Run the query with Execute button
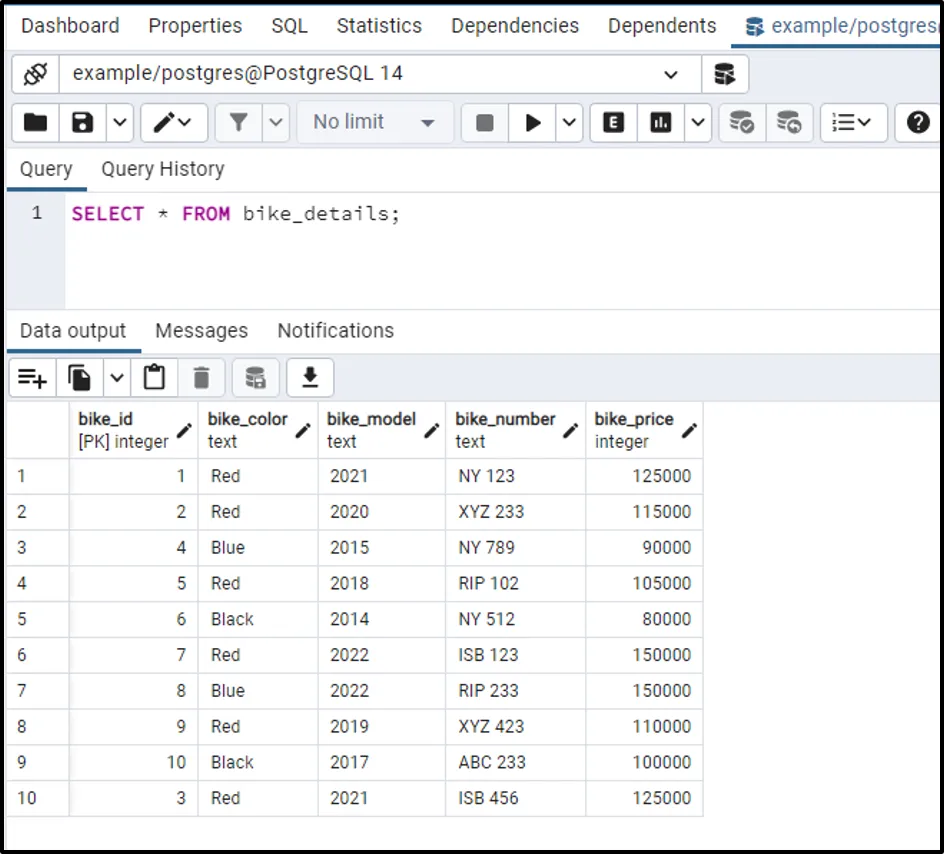Image resolution: width=944 pixels, height=854 pixels. click(533, 122)
